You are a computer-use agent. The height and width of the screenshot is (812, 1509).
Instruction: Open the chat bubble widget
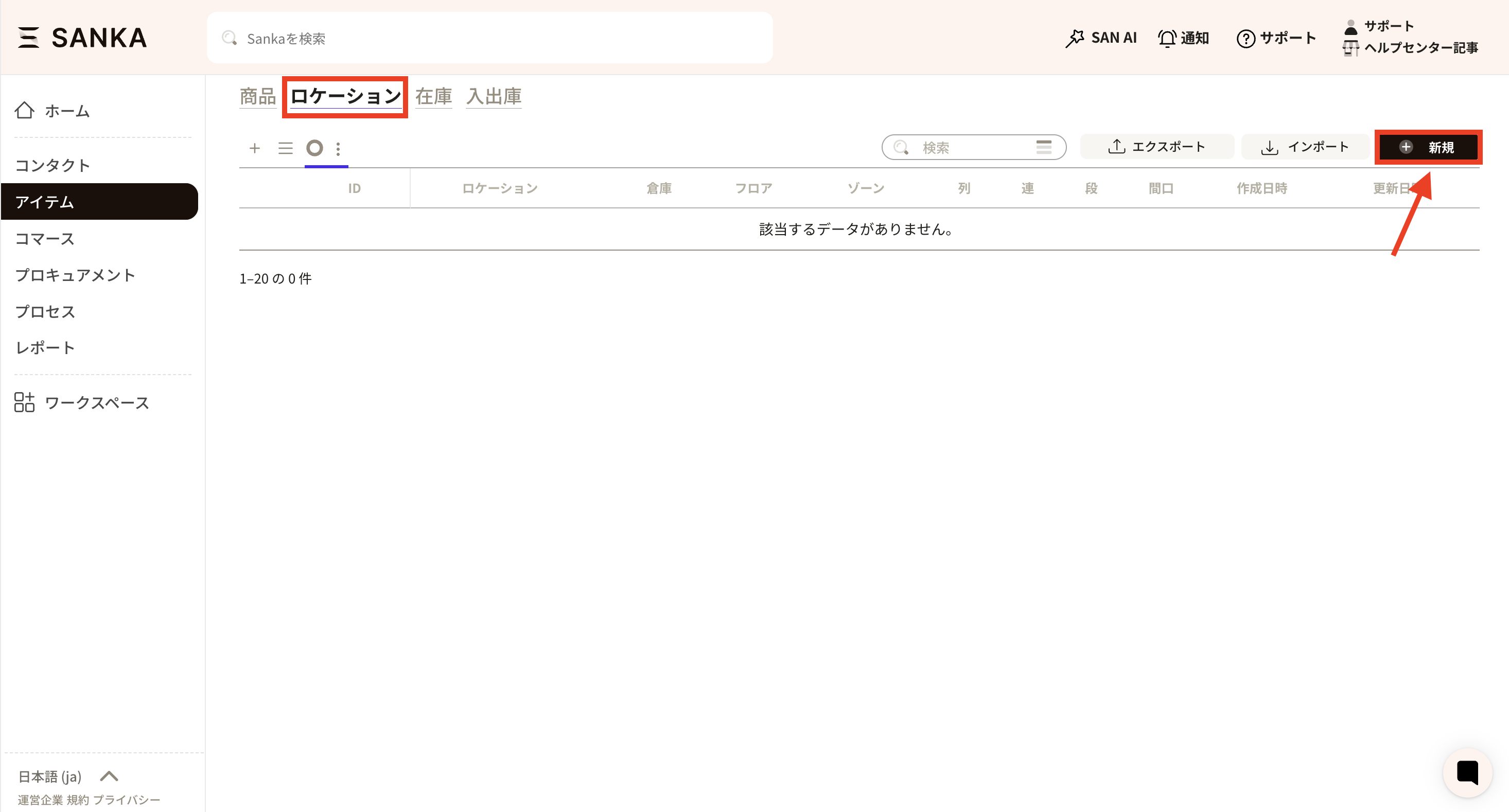(x=1466, y=772)
